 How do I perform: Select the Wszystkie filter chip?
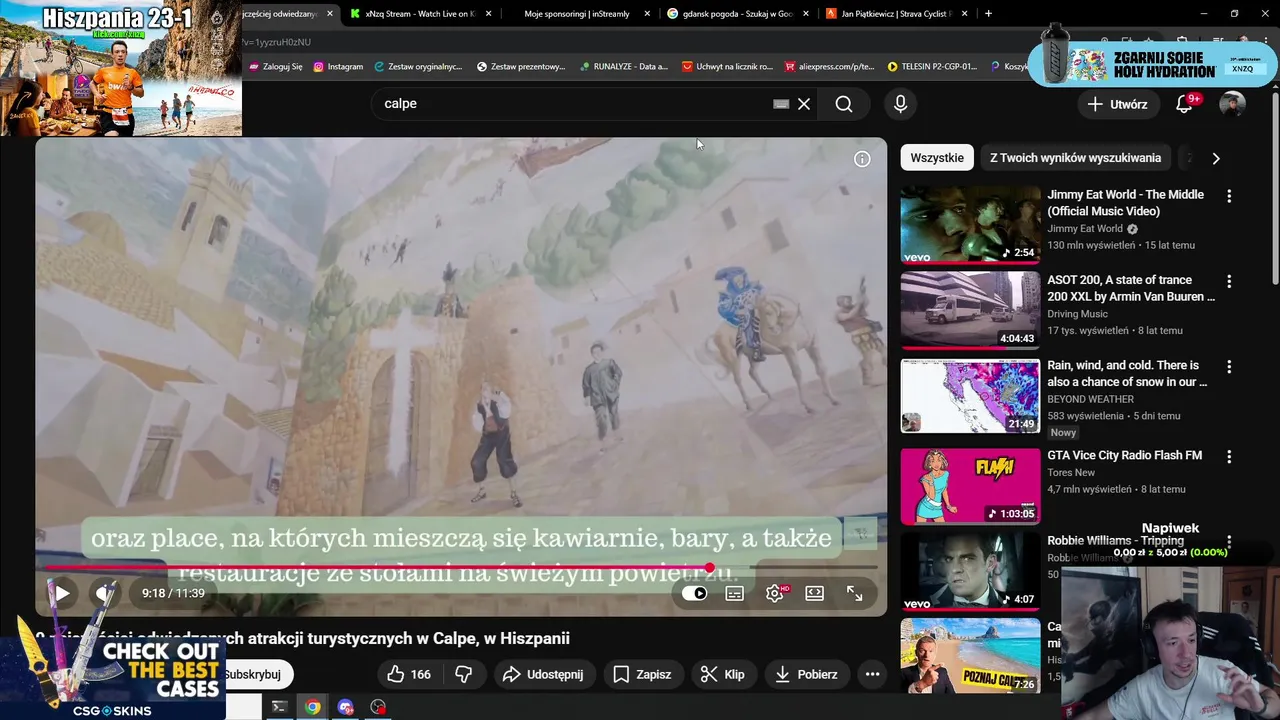point(937,158)
